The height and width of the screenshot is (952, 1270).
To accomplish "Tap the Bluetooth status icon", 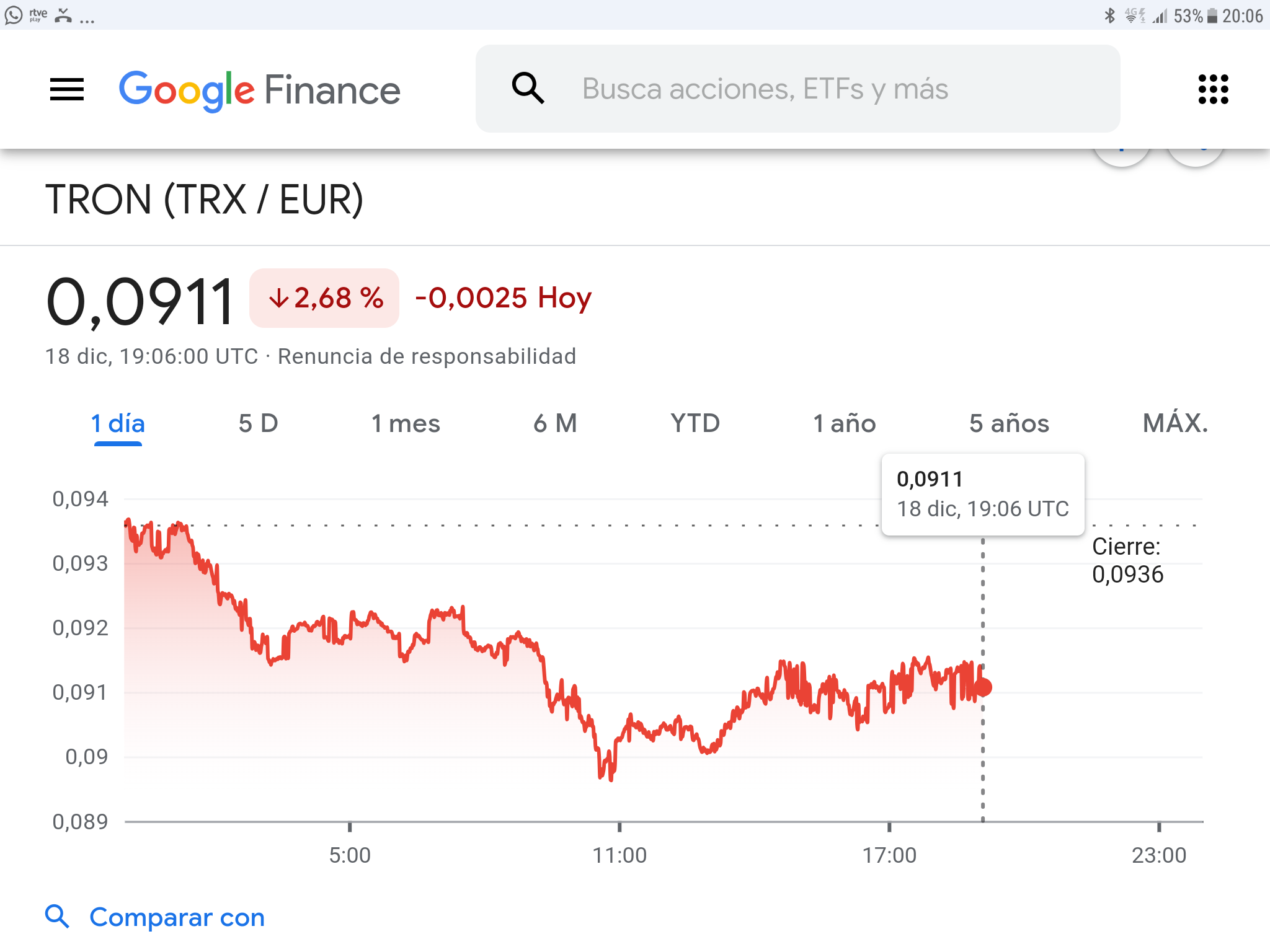I will click(1110, 15).
